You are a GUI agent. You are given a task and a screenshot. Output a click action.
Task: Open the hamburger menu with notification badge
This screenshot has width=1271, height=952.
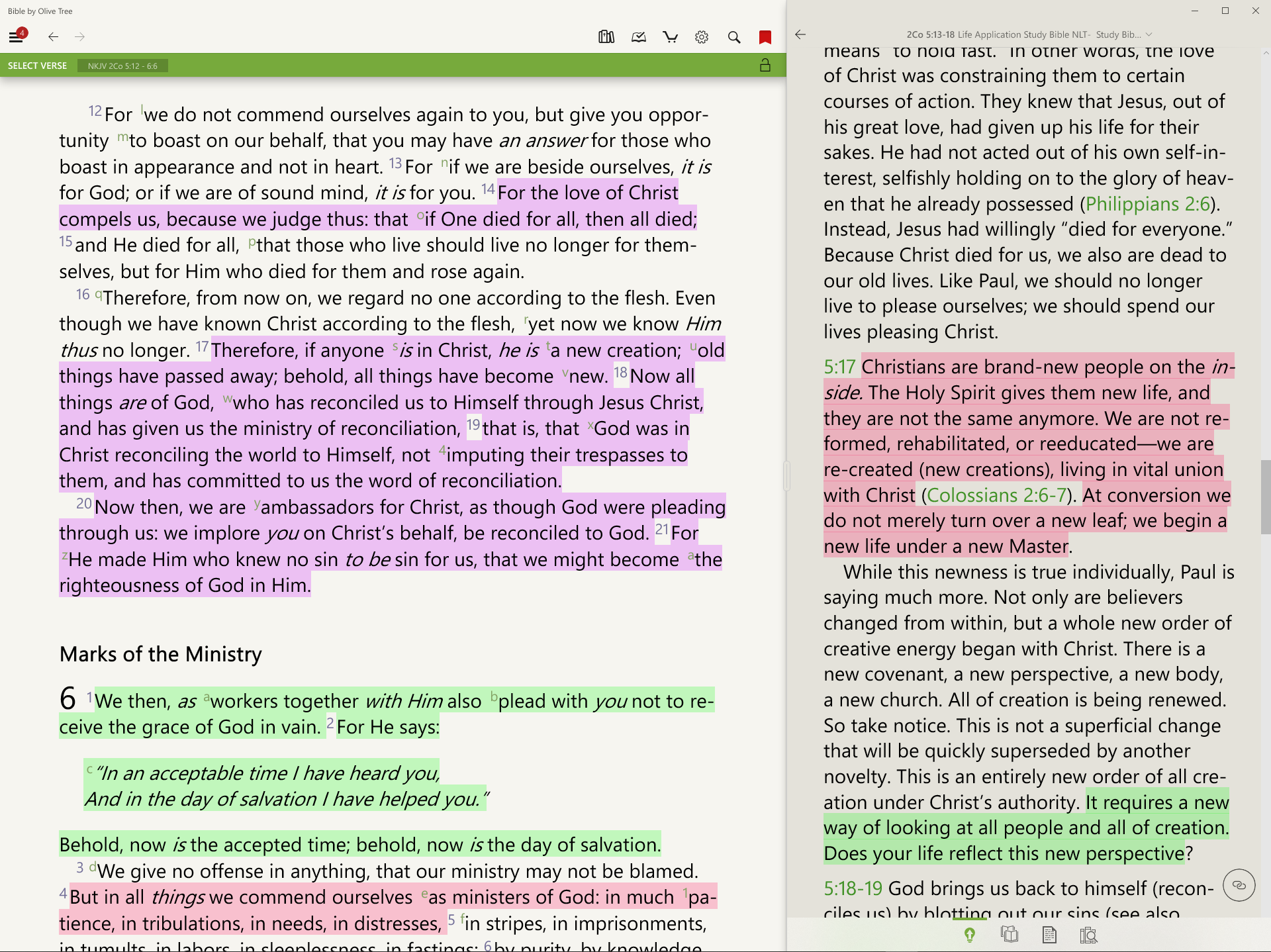click(17, 36)
